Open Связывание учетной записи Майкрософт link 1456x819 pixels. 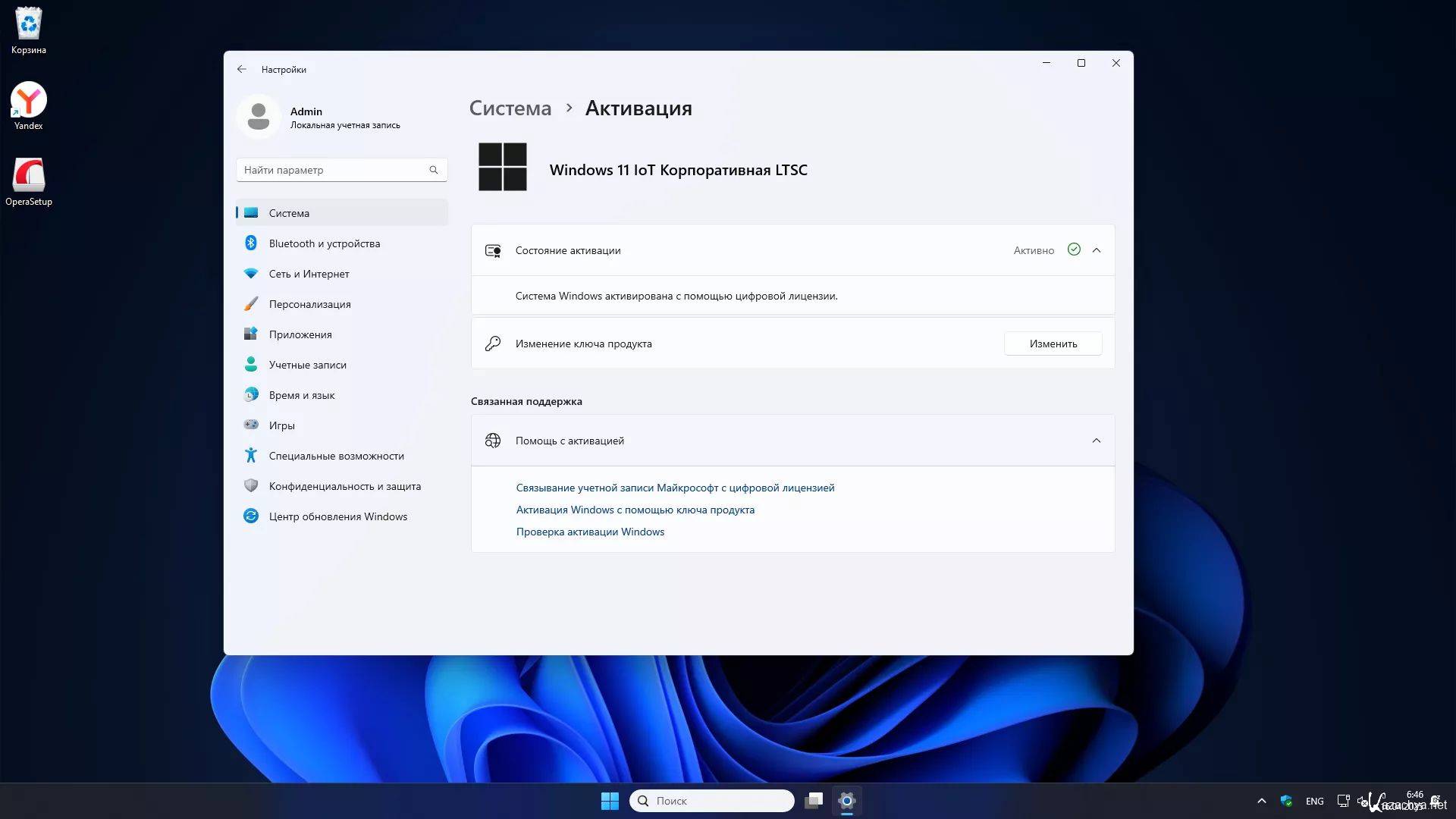click(675, 488)
